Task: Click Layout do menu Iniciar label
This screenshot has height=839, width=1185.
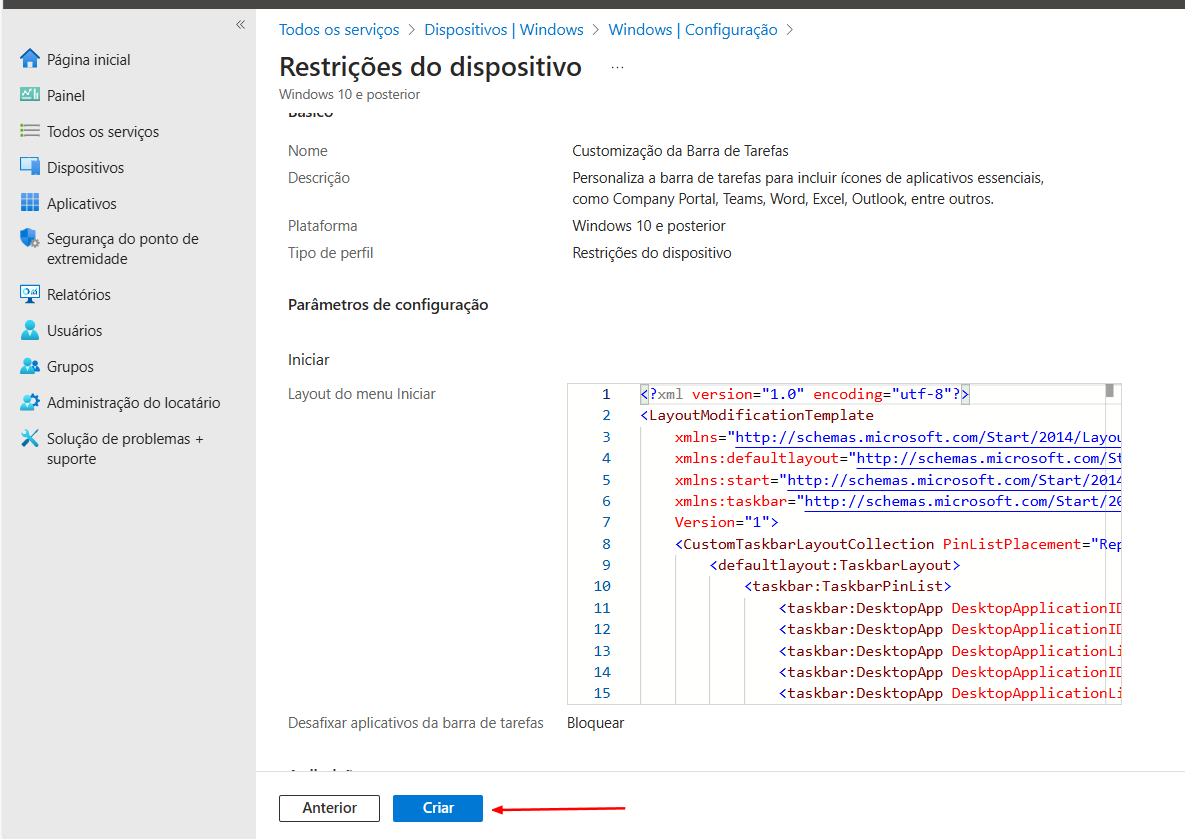Action: (361, 394)
